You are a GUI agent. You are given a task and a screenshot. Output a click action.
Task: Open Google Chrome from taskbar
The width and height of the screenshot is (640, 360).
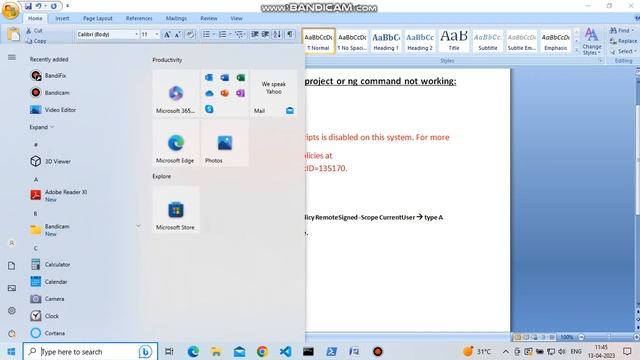click(x=262, y=351)
